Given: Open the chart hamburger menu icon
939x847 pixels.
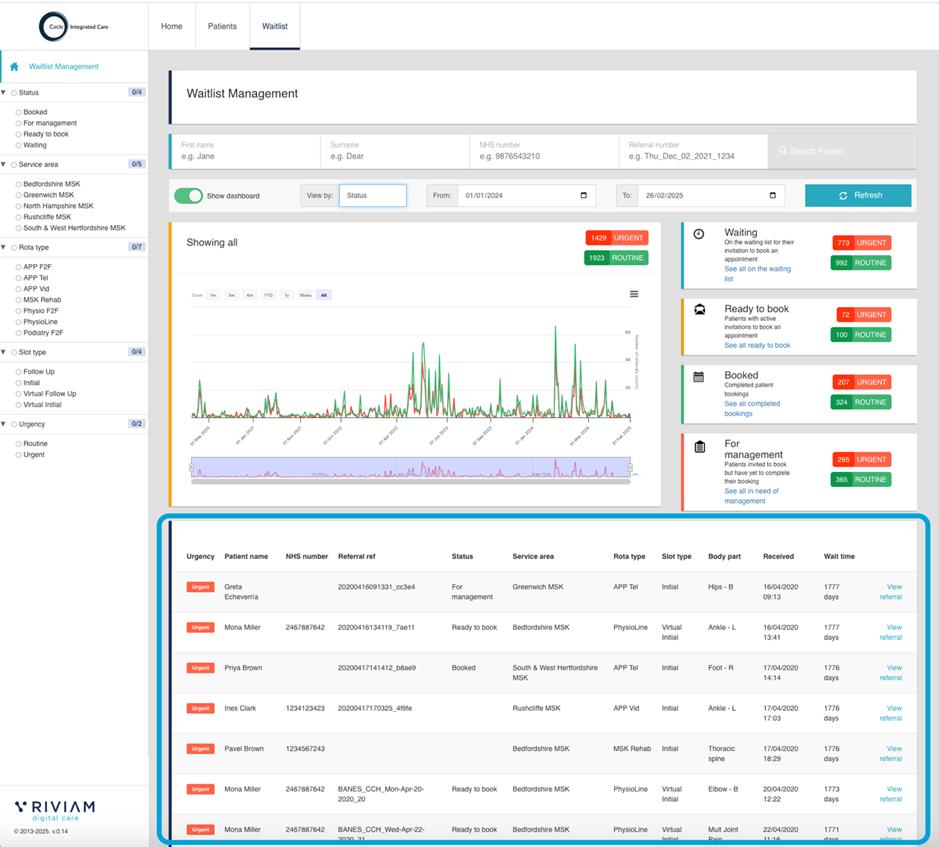Looking at the screenshot, I should 634,294.
